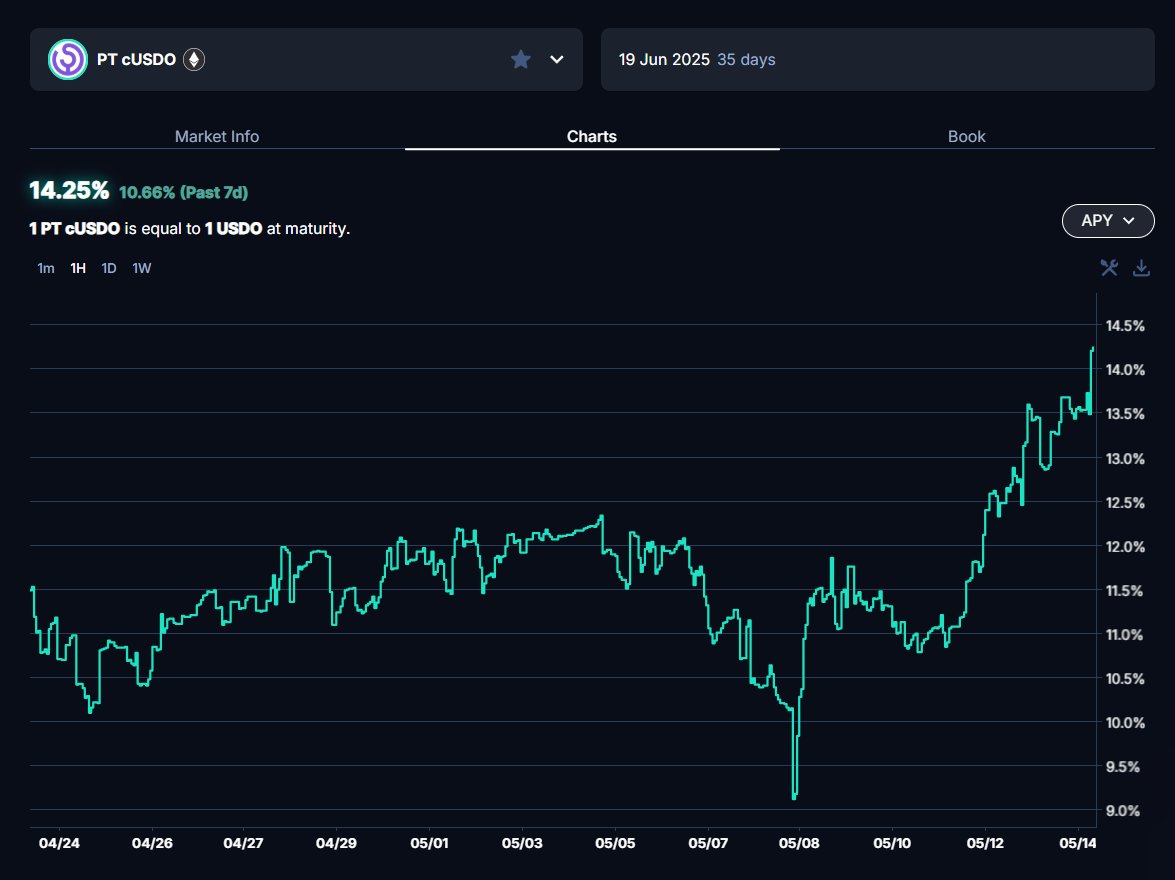Screen dimensions: 1175x880
Task: Click the 05/01 date axis label
Action: point(429,843)
